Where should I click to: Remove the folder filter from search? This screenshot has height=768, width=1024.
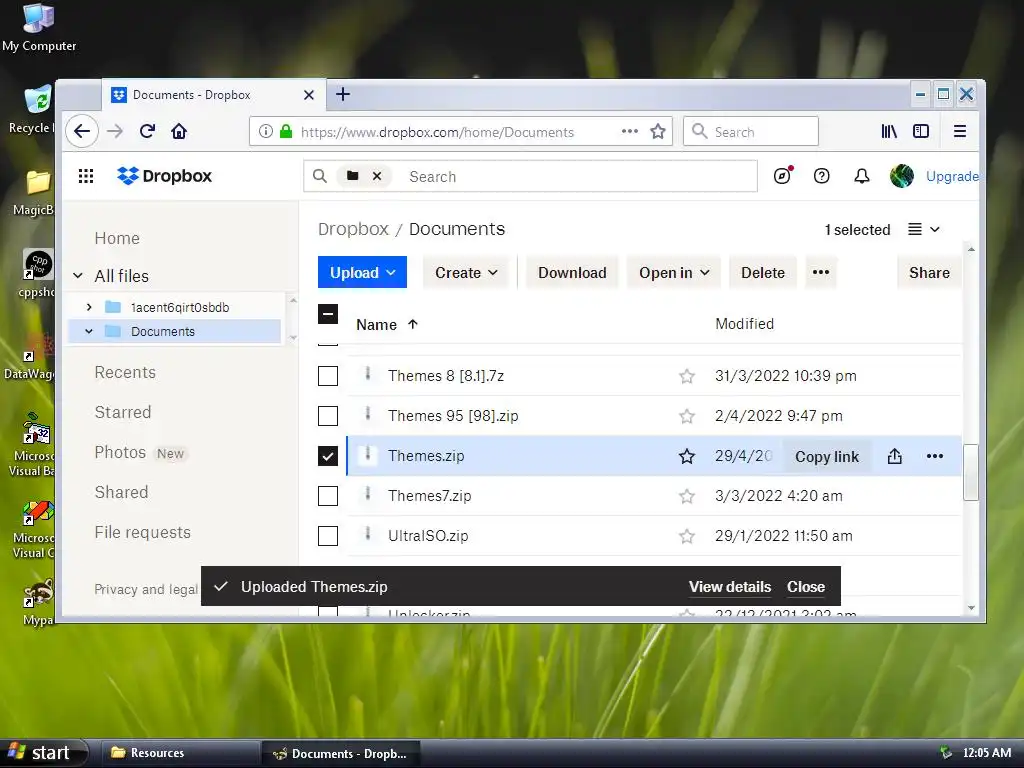coord(377,176)
